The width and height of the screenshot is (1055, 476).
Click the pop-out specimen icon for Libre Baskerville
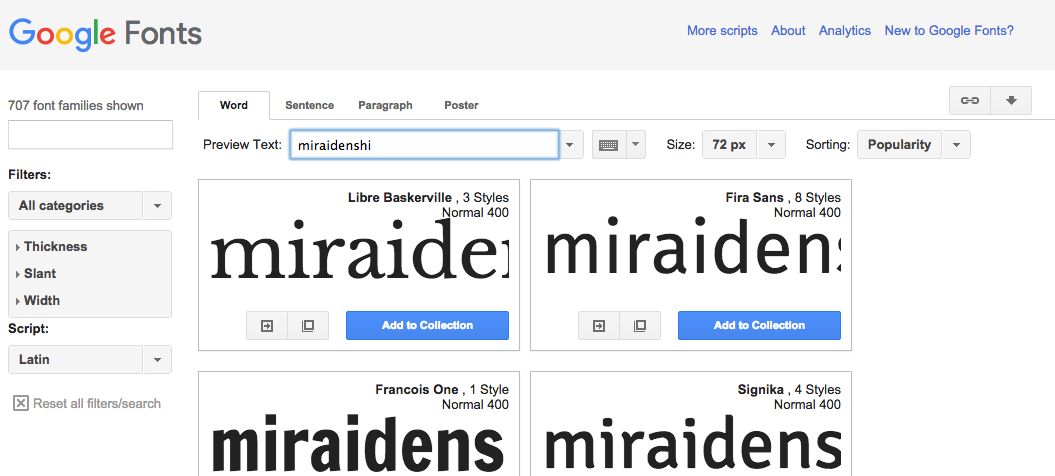pyautogui.click(x=308, y=326)
